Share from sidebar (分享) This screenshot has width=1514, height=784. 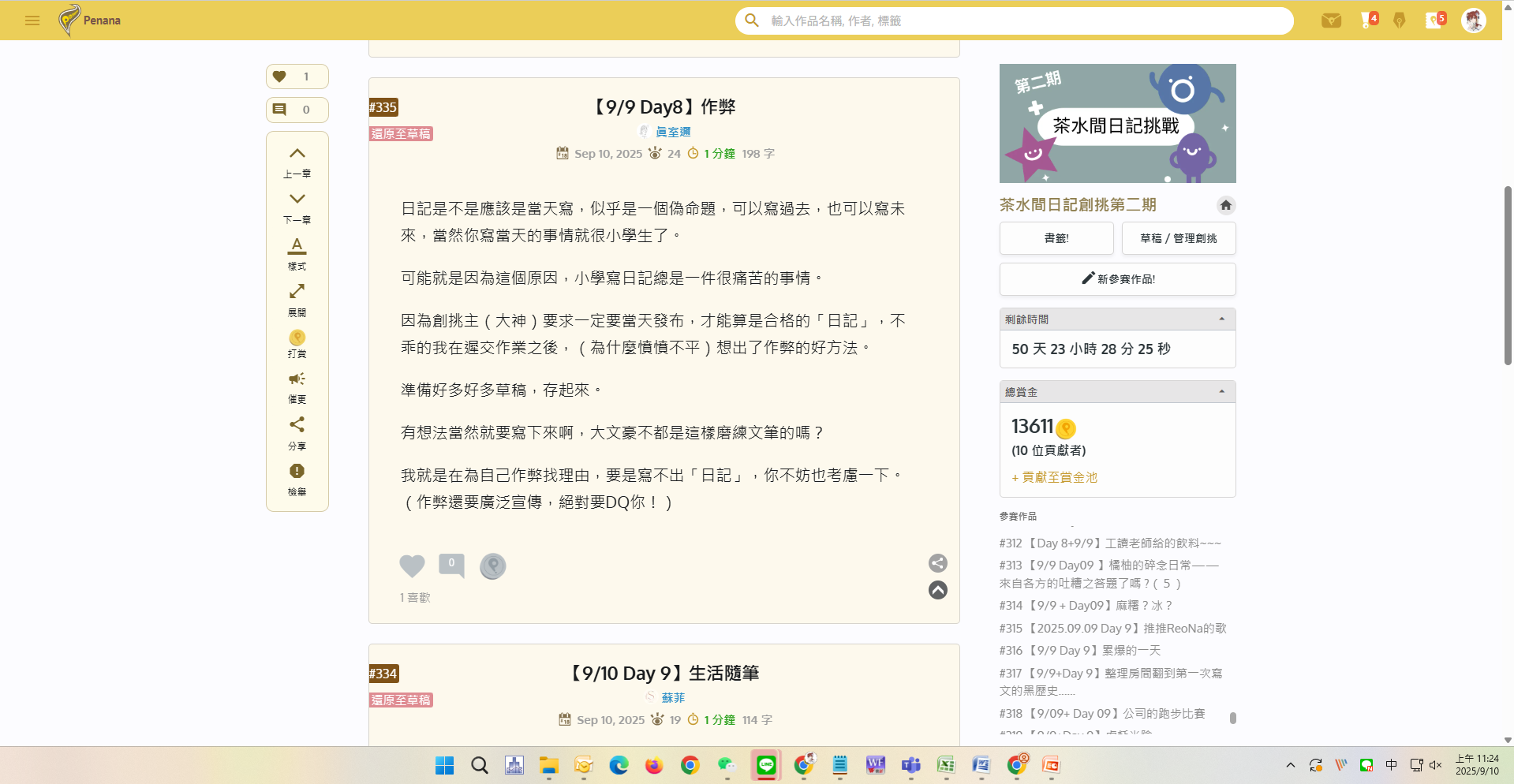297,434
